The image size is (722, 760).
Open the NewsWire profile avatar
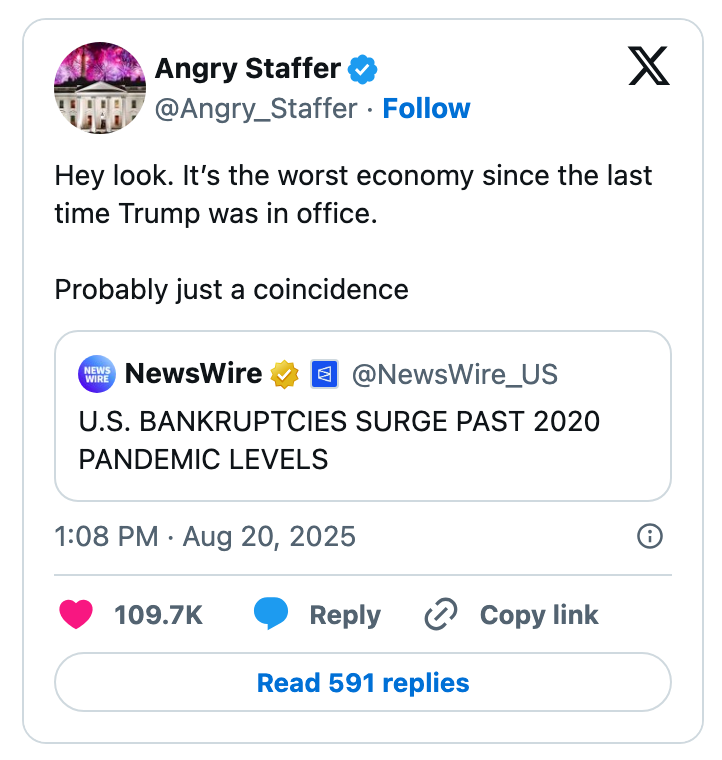click(97, 374)
